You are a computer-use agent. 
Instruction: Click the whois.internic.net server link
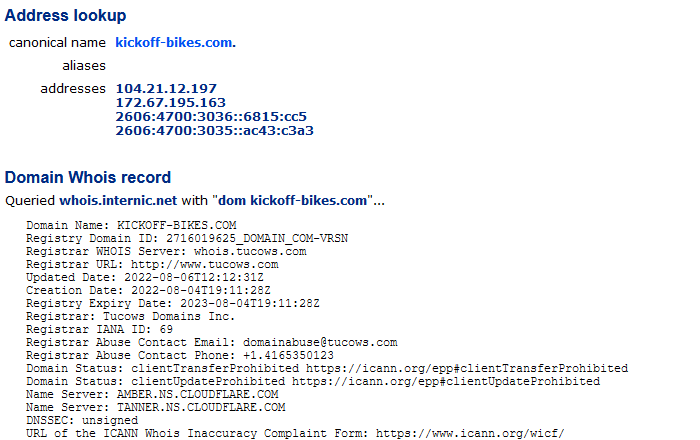[118, 200]
